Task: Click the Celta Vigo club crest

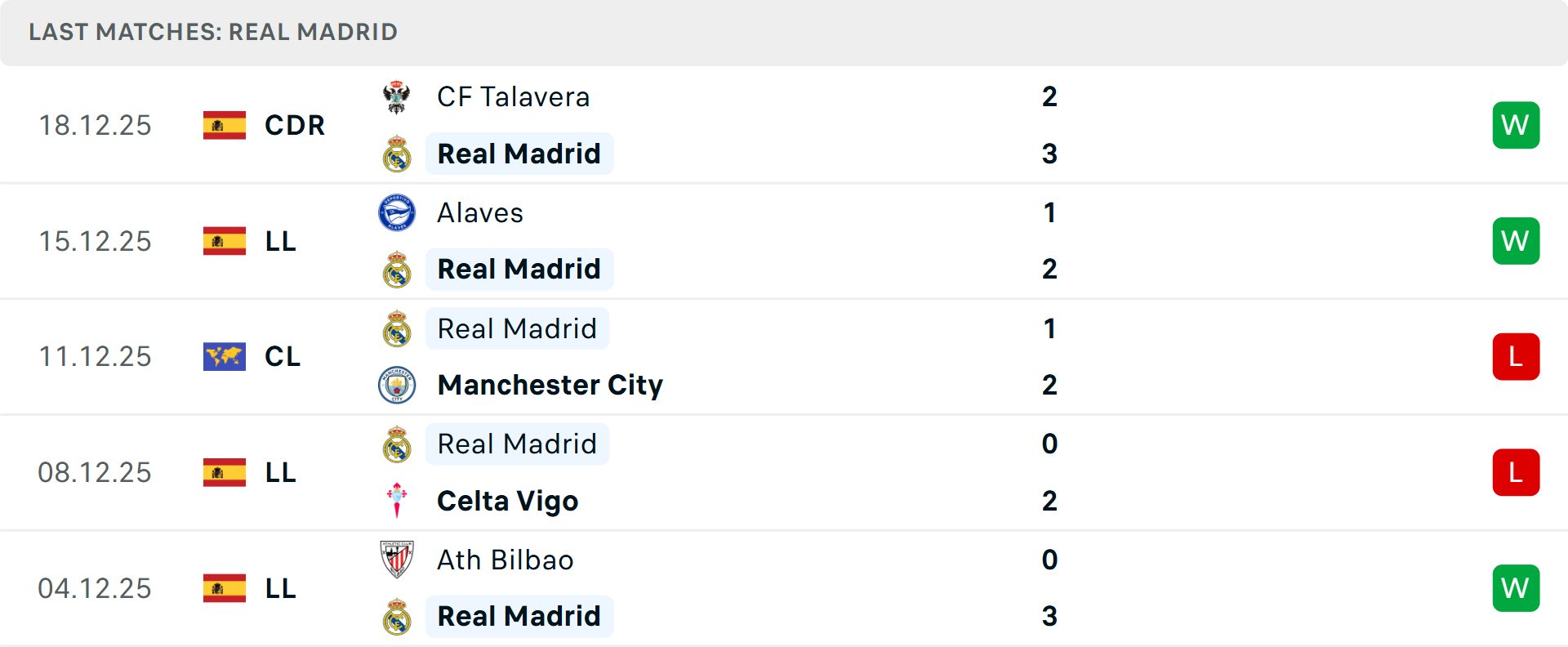Action: coord(397,501)
